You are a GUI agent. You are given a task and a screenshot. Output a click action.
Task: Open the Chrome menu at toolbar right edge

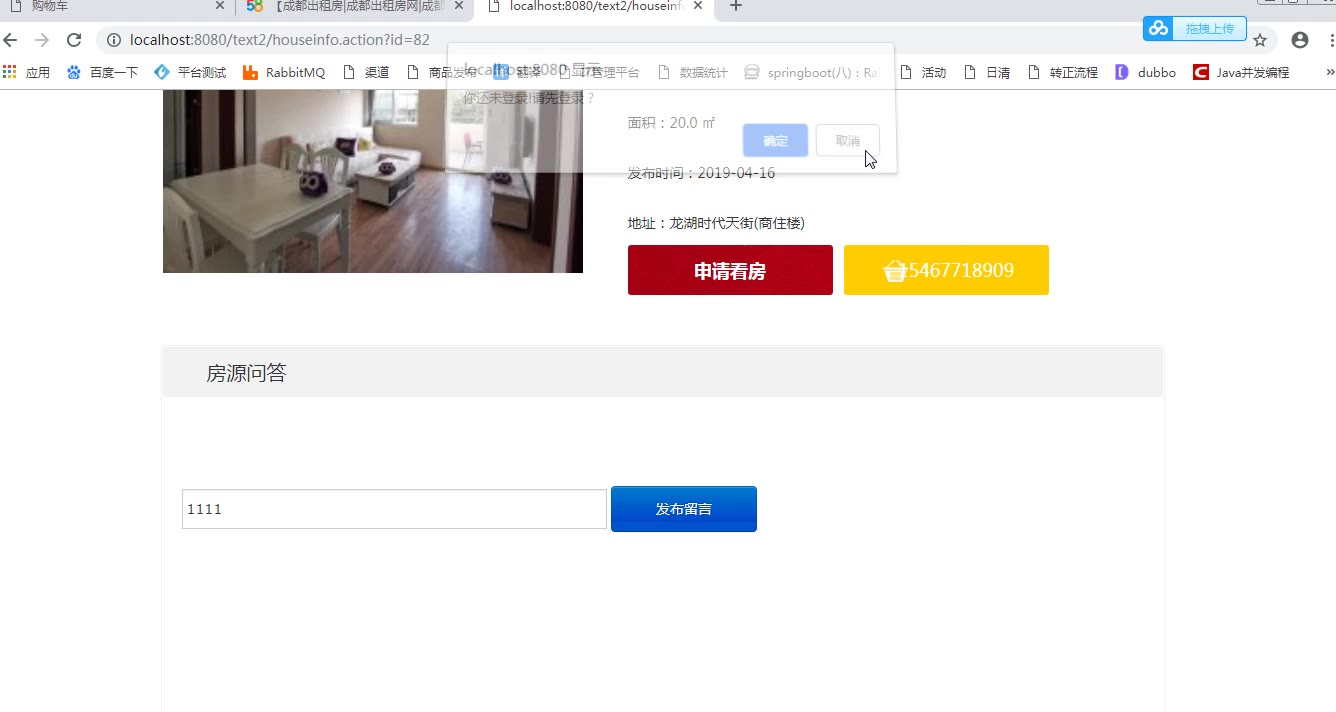click(1332, 40)
